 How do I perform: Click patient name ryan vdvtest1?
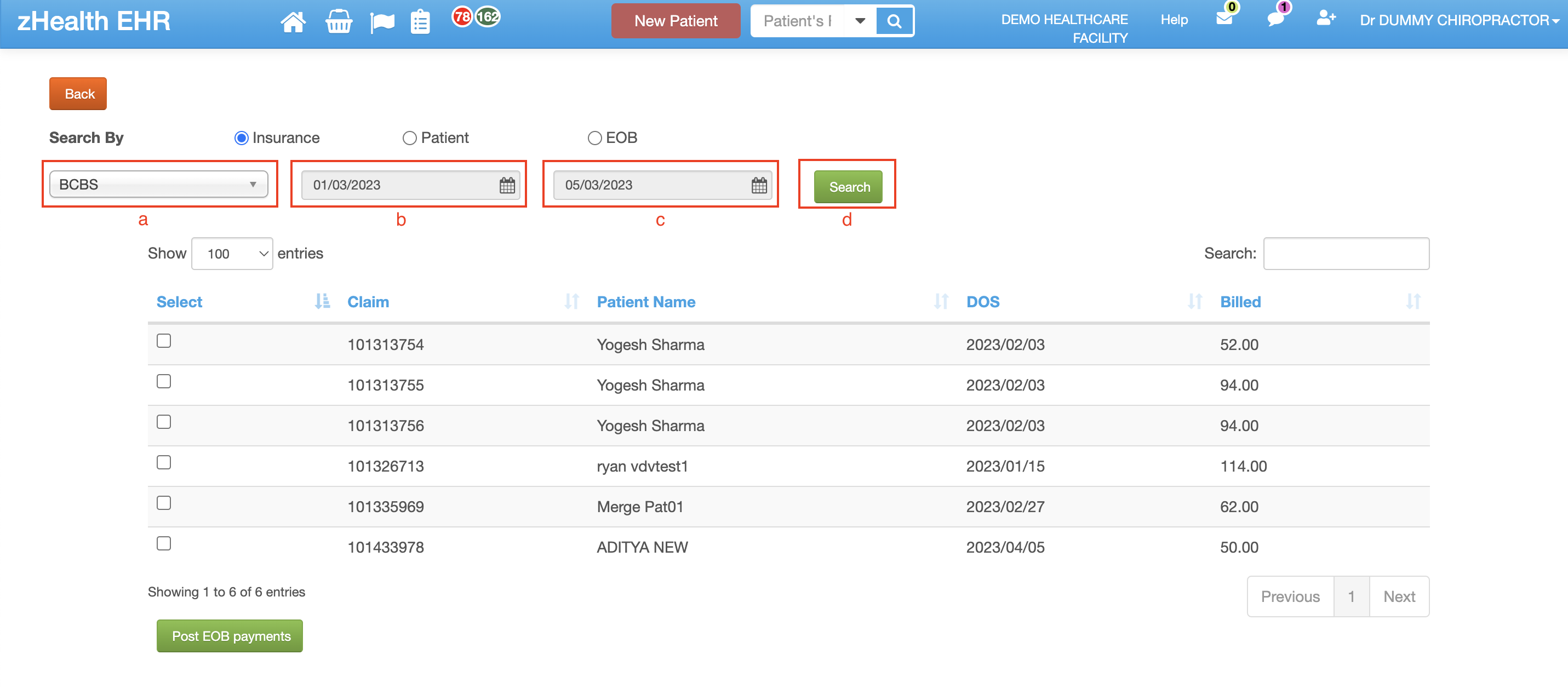click(642, 466)
